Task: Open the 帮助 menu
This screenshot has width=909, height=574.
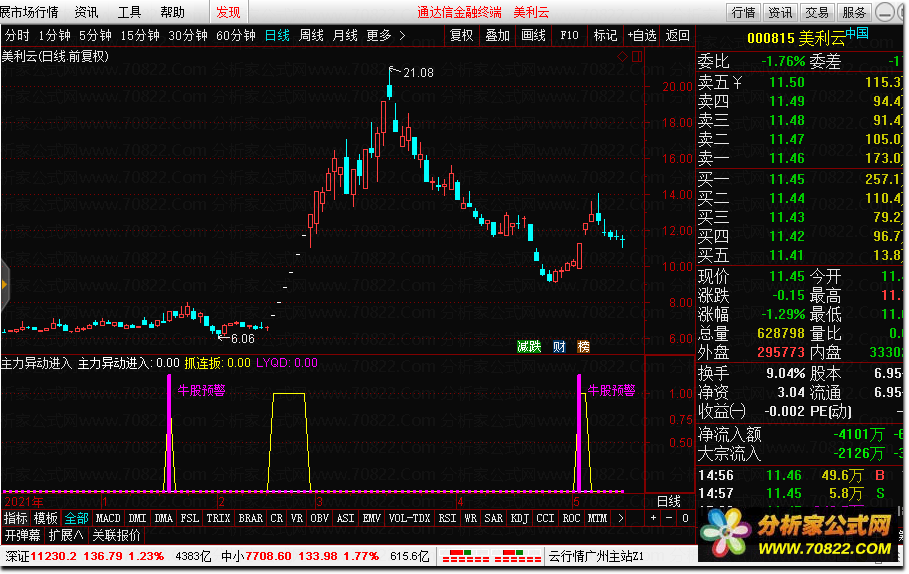Action: click(x=172, y=12)
